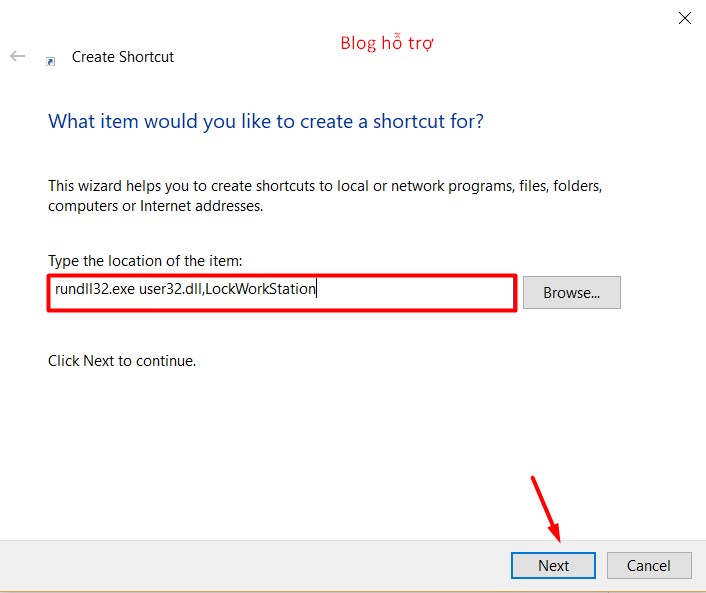
Task: Click the wizard description paragraph
Action: [x=324, y=196]
